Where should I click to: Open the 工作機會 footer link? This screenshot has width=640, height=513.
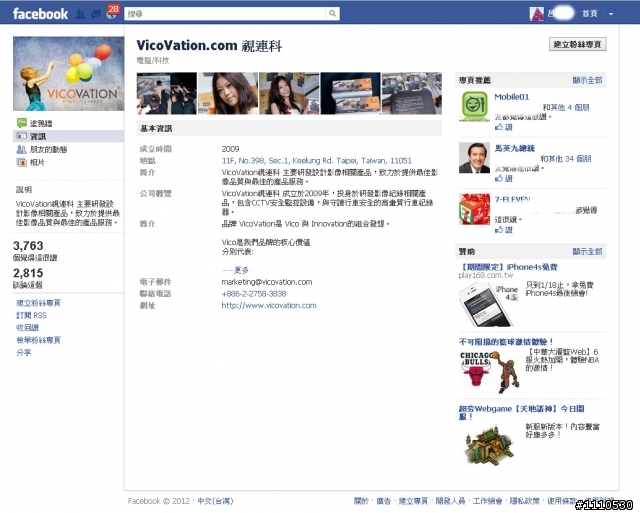pos(487,501)
